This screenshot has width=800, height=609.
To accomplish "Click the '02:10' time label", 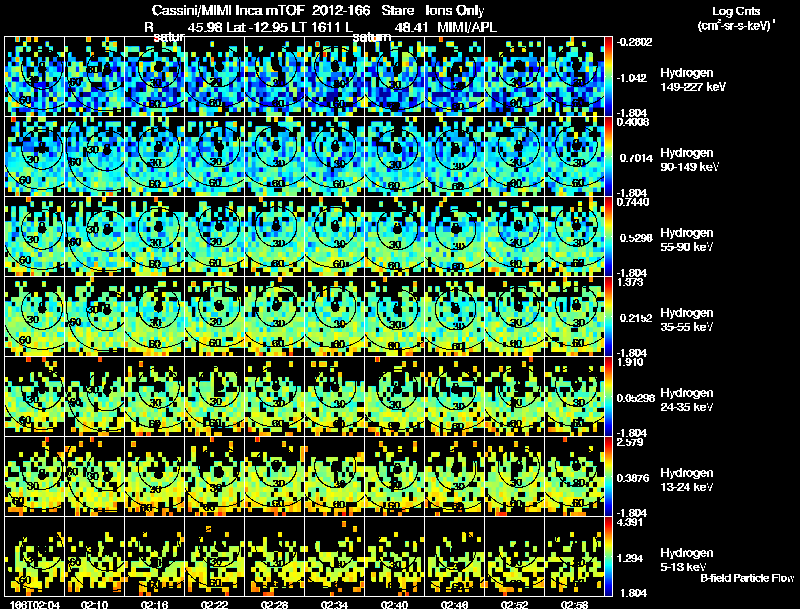I will coord(94,604).
